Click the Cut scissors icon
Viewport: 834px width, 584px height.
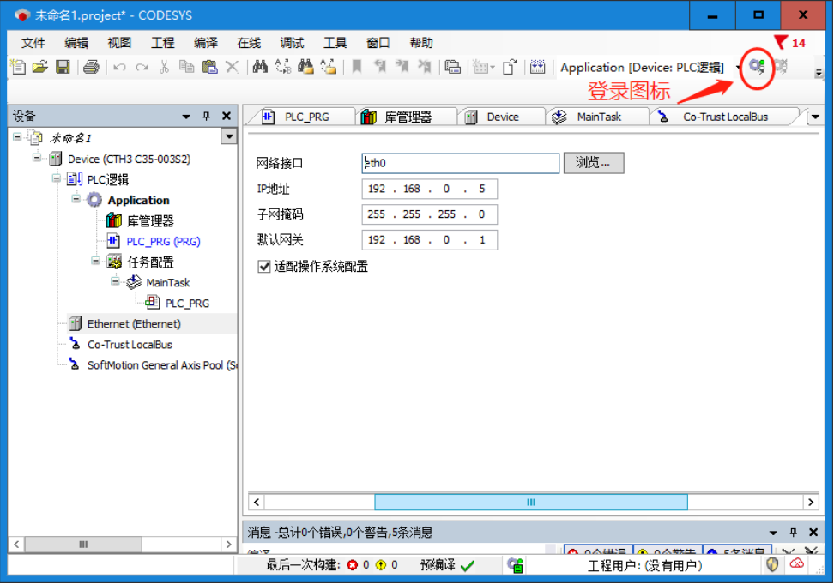[x=164, y=67]
